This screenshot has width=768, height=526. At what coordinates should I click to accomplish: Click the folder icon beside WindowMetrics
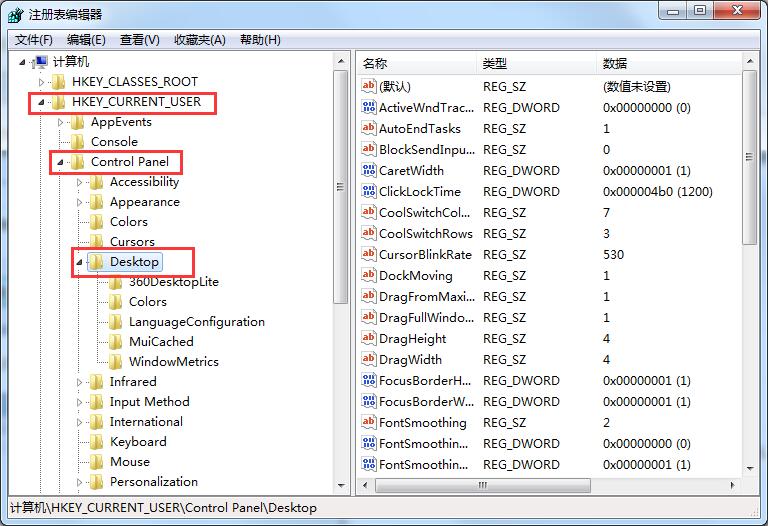[116, 362]
